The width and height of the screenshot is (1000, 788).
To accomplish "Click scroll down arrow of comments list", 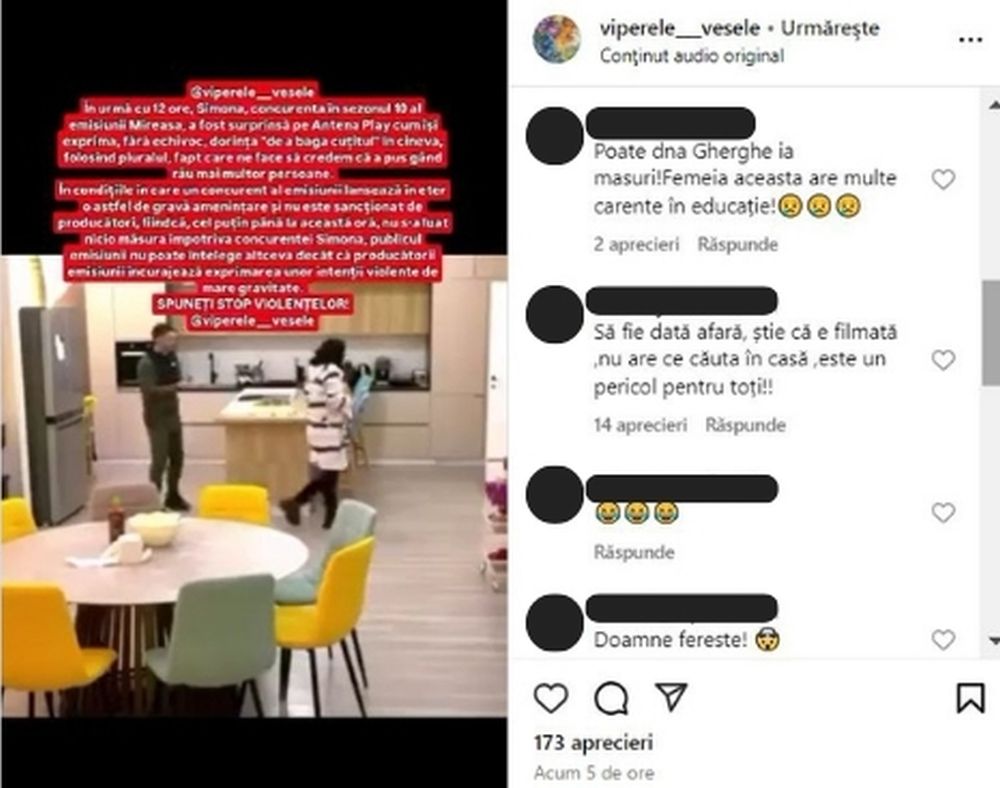I will coord(993,639).
